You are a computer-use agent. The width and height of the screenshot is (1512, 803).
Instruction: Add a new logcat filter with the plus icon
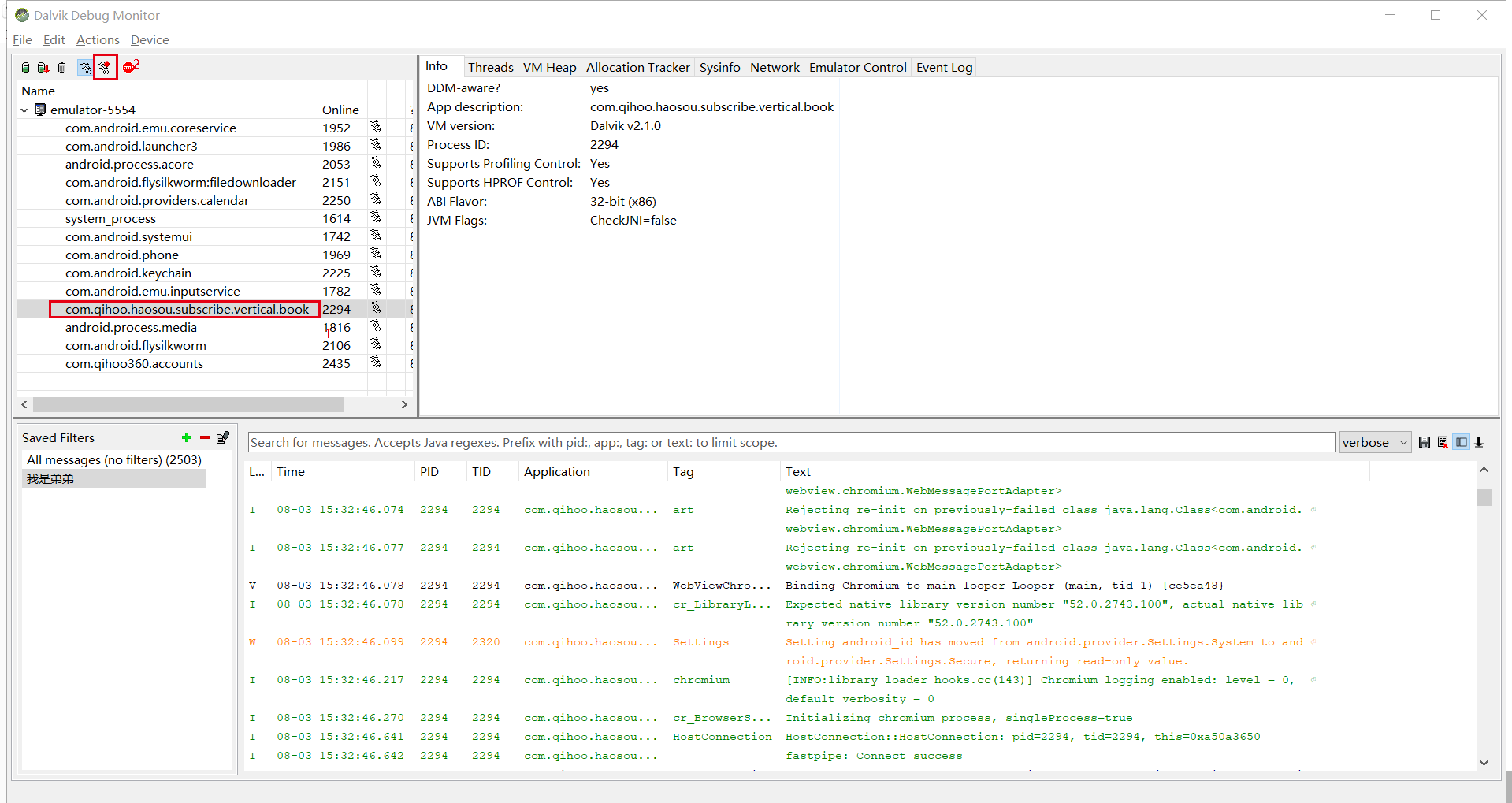(187, 437)
